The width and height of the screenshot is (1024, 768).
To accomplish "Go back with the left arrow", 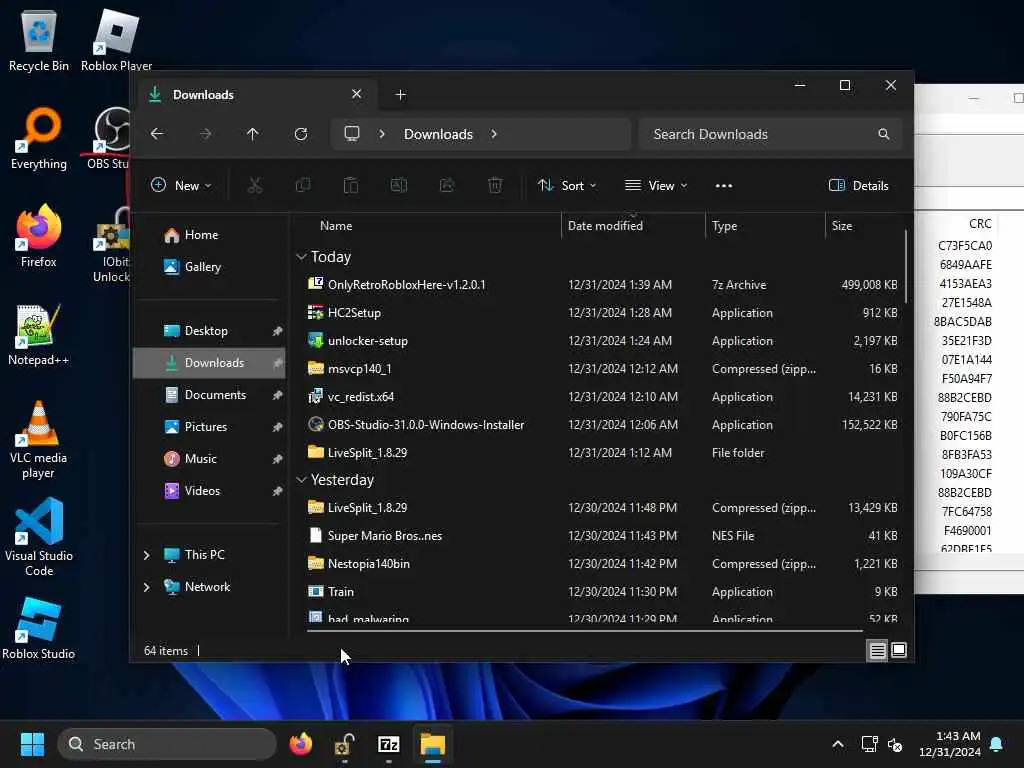I will 157,134.
